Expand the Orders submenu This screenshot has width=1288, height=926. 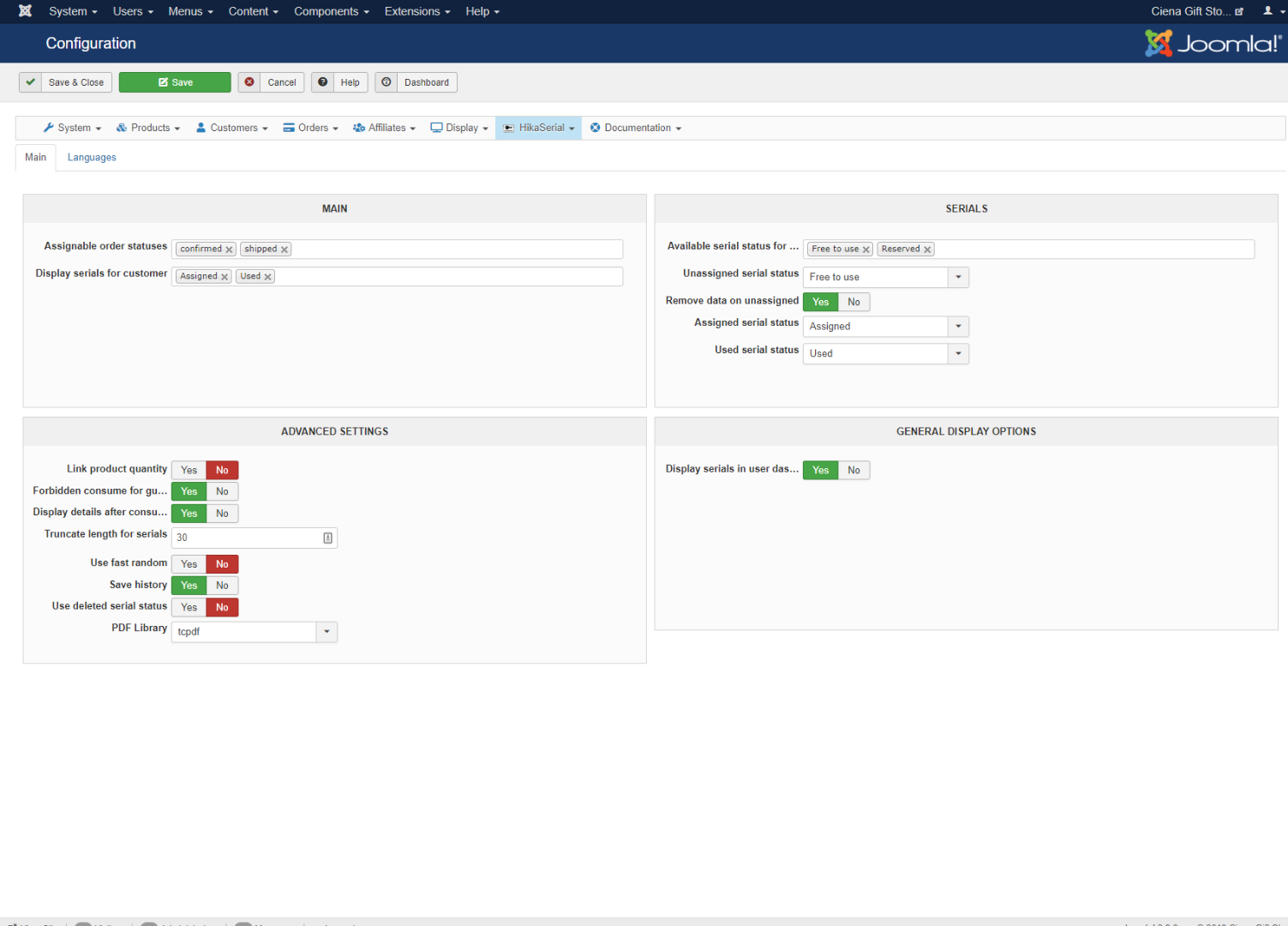click(311, 128)
